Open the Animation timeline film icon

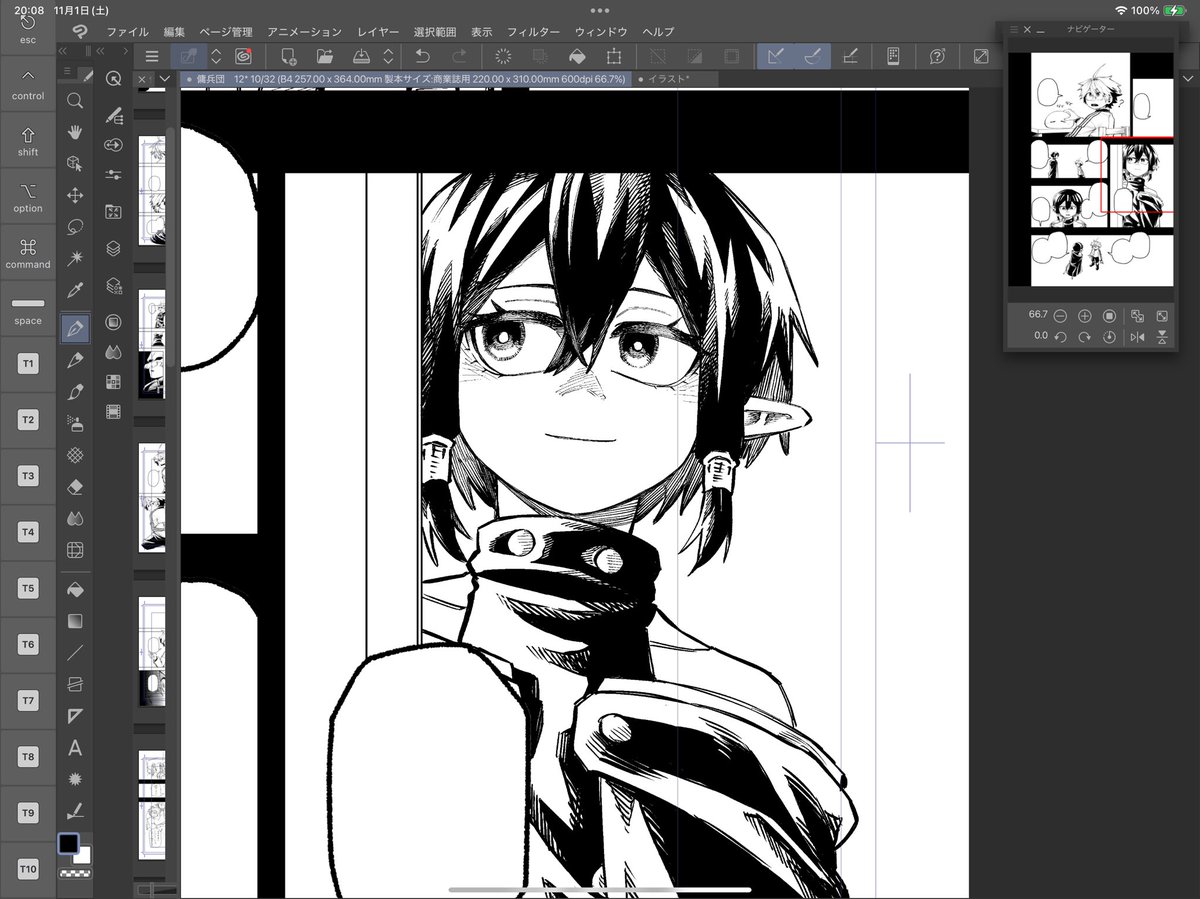(113, 411)
